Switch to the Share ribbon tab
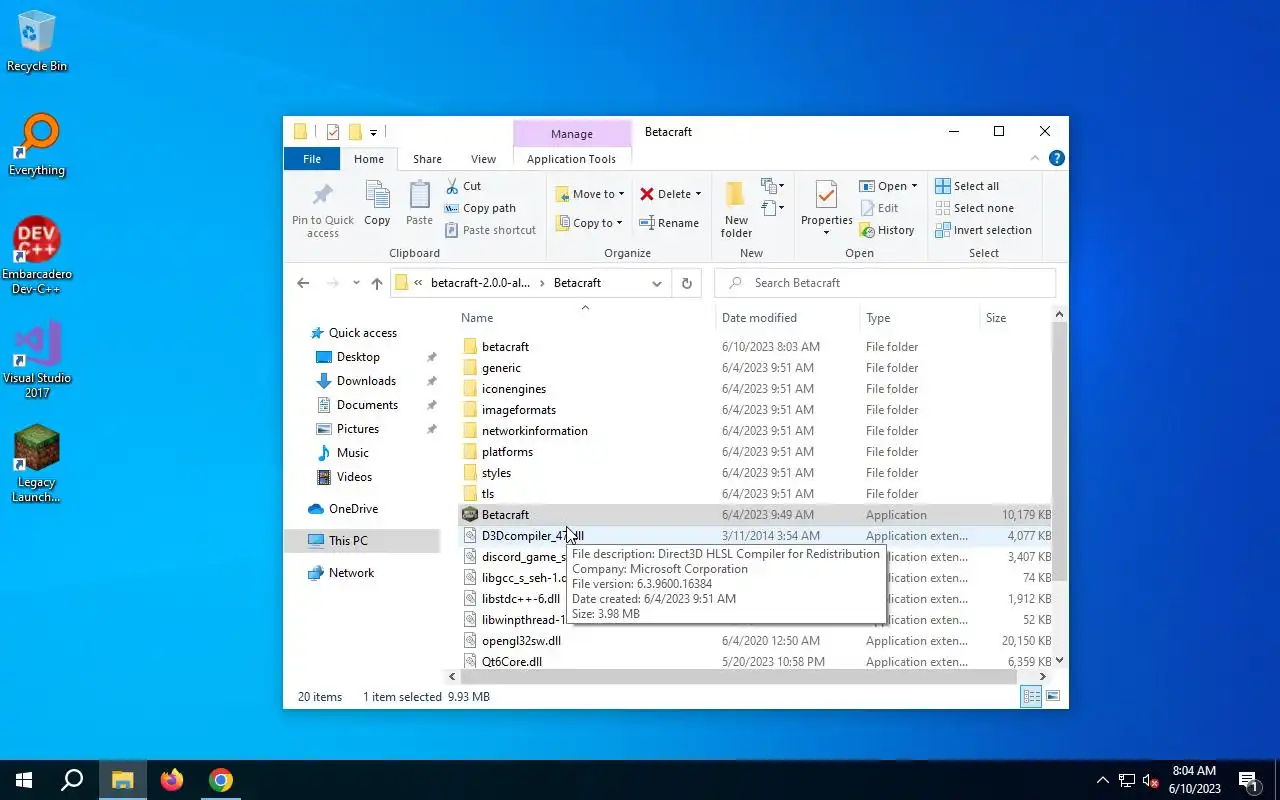The image size is (1280, 800). coord(427,159)
